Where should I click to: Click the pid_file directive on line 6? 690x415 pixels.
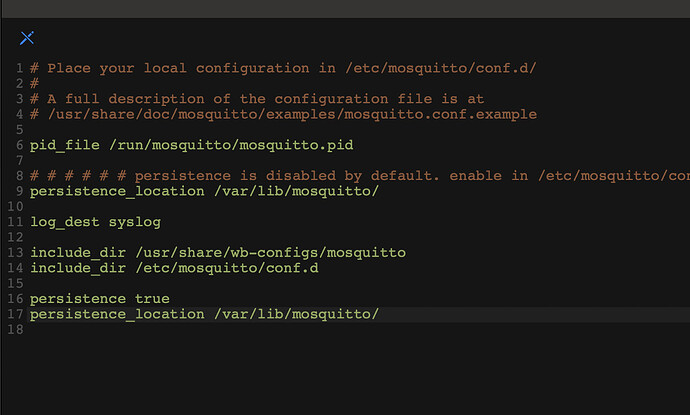65,145
